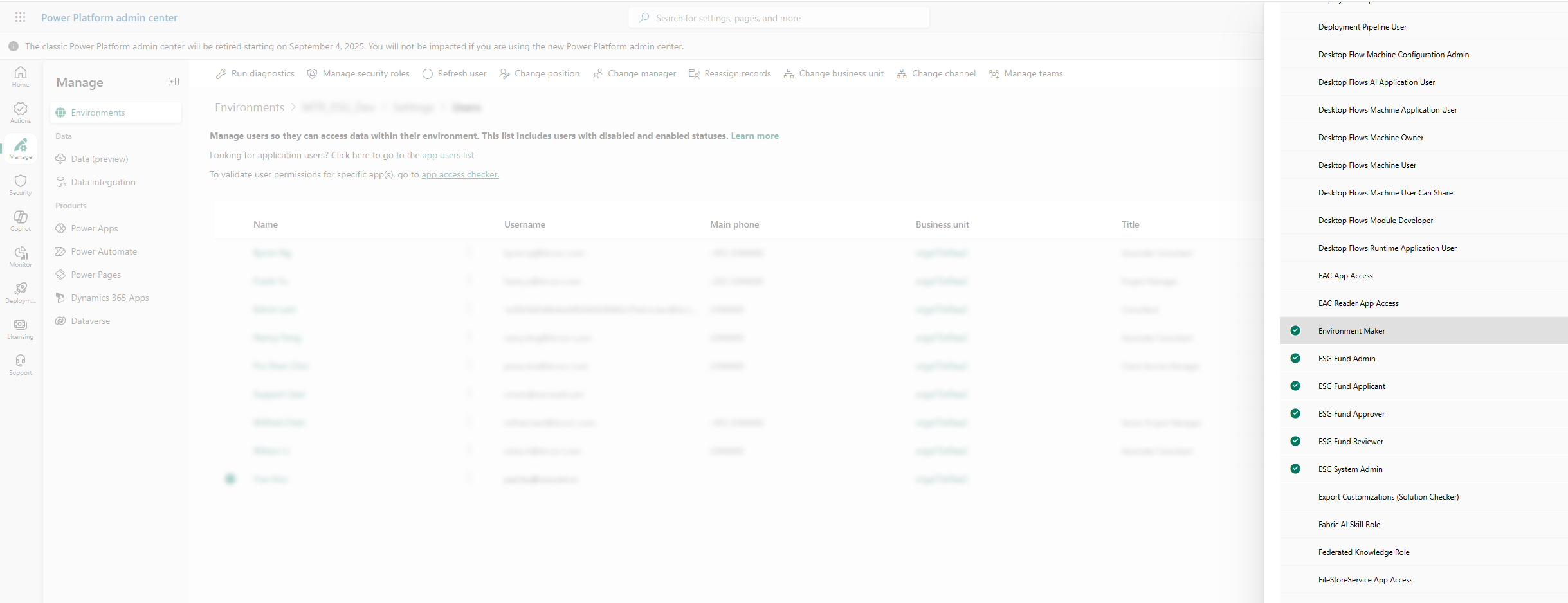Viewport: 1568px width, 603px height.
Task: Open Deployment in left rail
Action: pyautogui.click(x=21, y=292)
